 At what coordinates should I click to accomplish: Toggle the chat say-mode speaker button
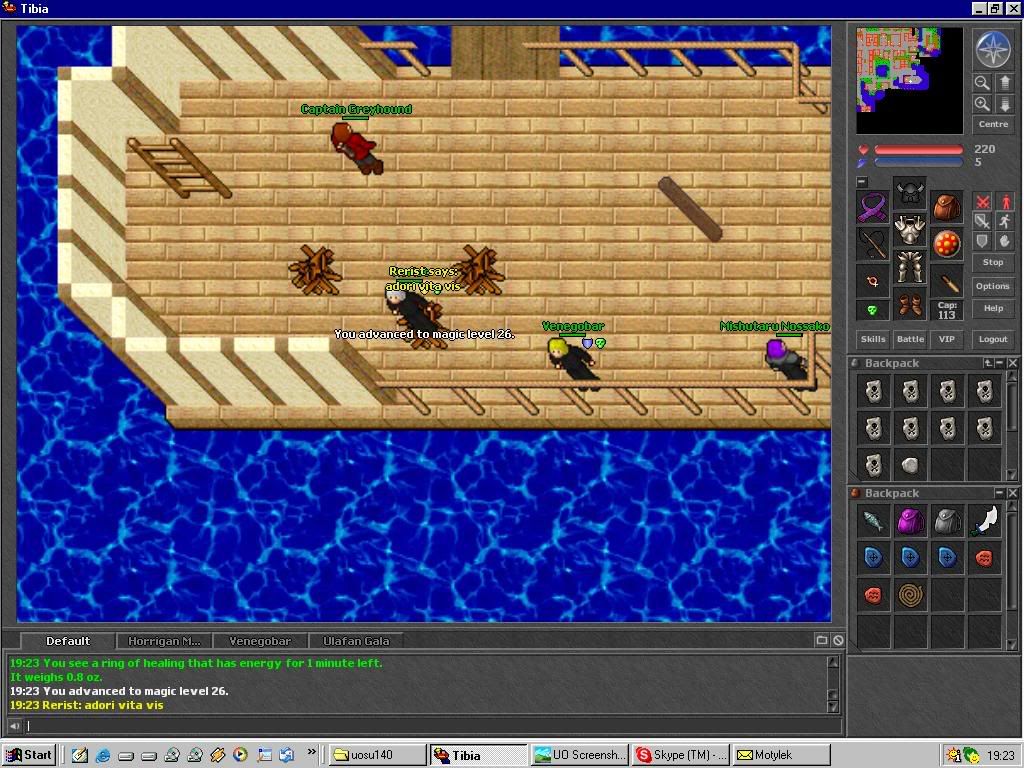(14, 726)
